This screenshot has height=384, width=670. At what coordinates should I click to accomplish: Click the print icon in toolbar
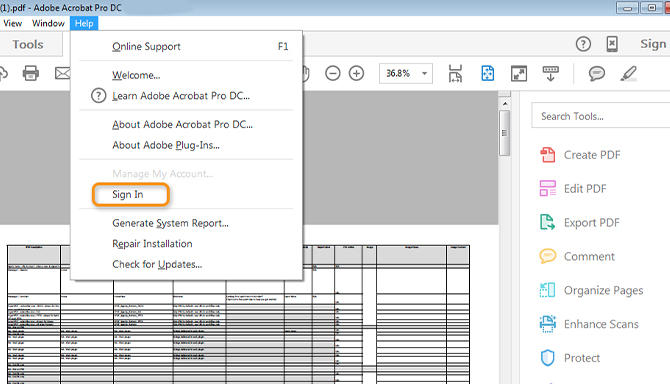[x=30, y=73]
